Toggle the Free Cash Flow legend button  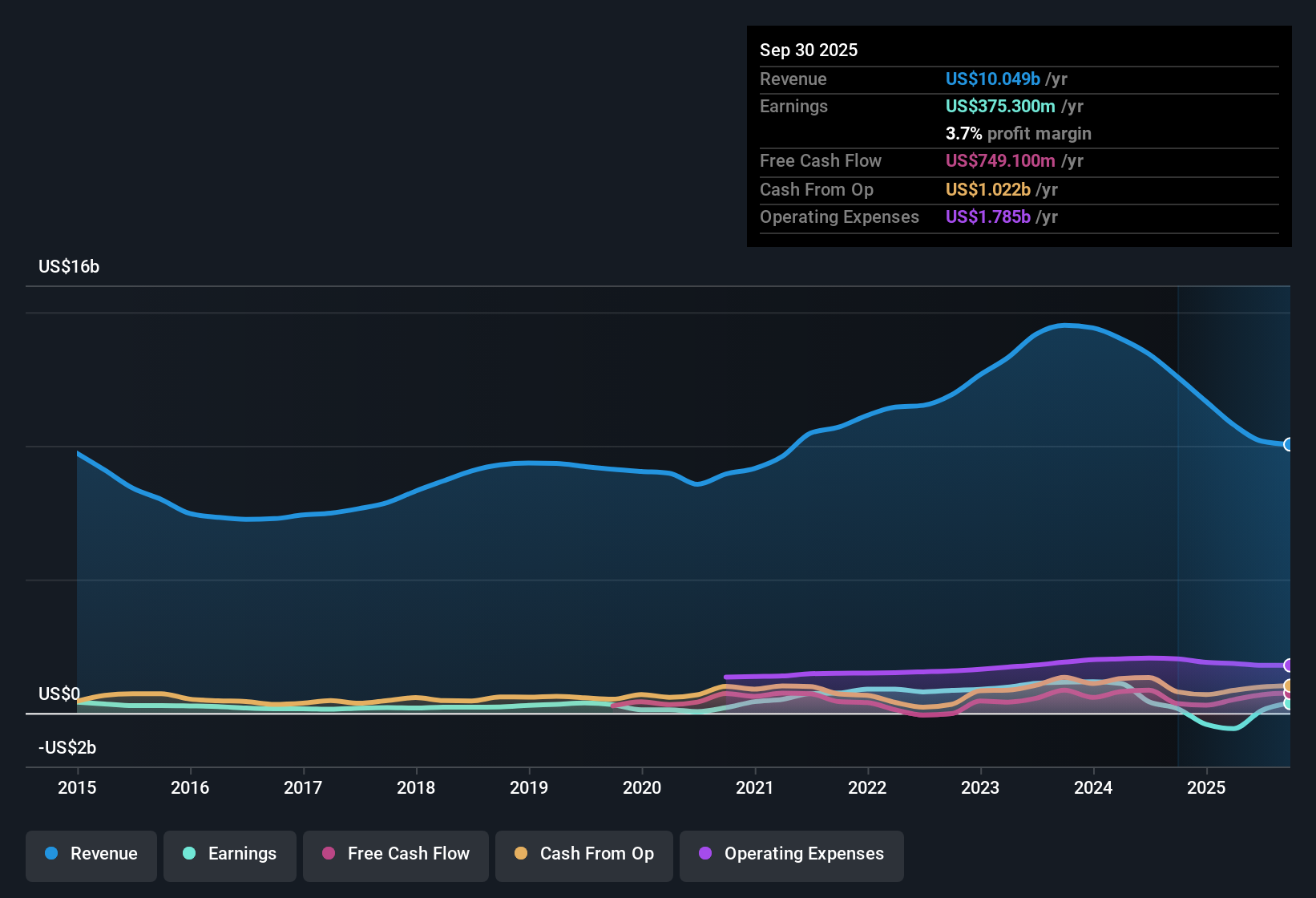click(396, 854)
